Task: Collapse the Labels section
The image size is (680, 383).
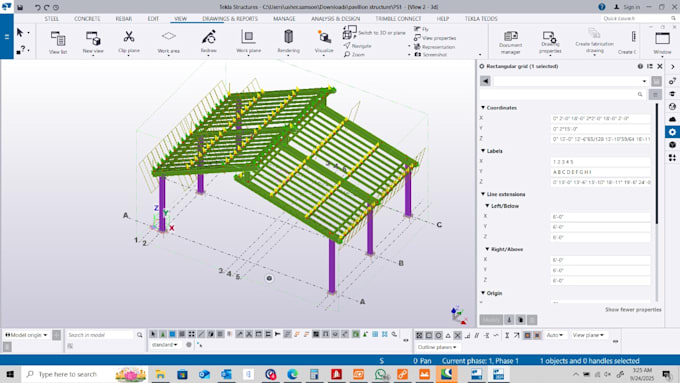Action: (483, 151)
